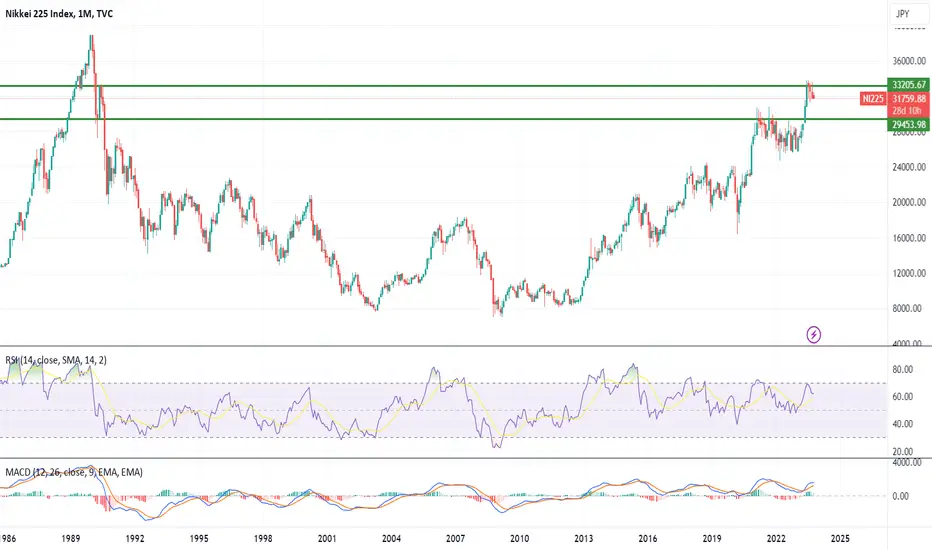The width and height of the screenshot is (932, 550).
Task: Click the MACD (12, 26, close) indicator legend
Action: (74, 473)
